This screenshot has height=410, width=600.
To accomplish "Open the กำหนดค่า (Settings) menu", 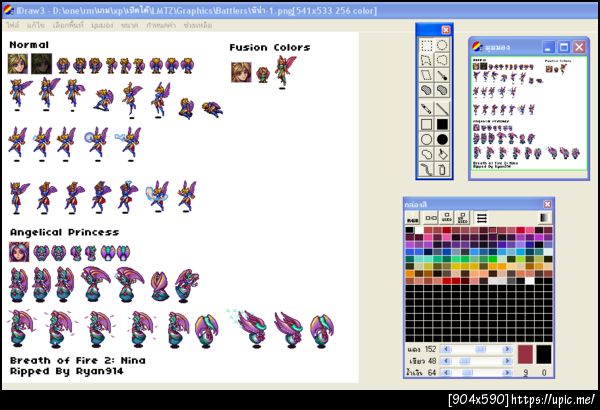I will click(161, 25).
